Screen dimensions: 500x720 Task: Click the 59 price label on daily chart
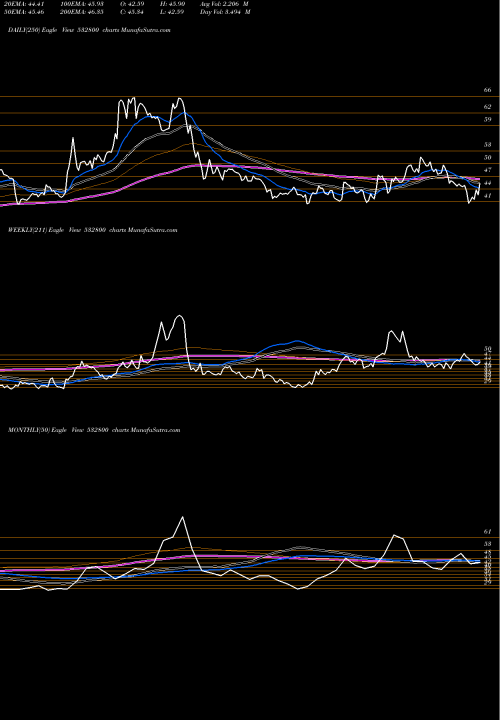[488, 119]
